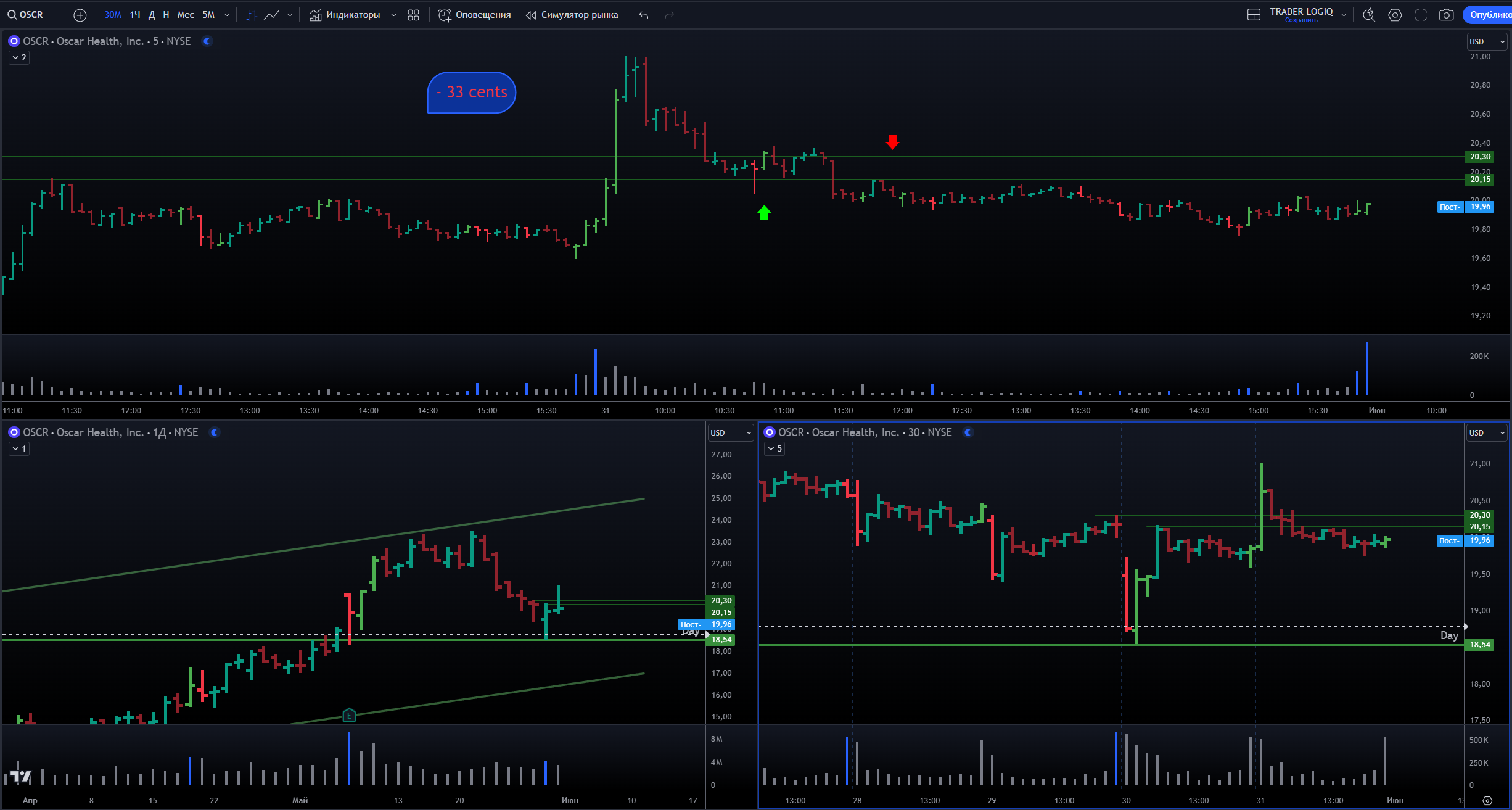Open TRADER LOGIQ layout name
1512x810 pixels.
click(x=1301, y=12)
